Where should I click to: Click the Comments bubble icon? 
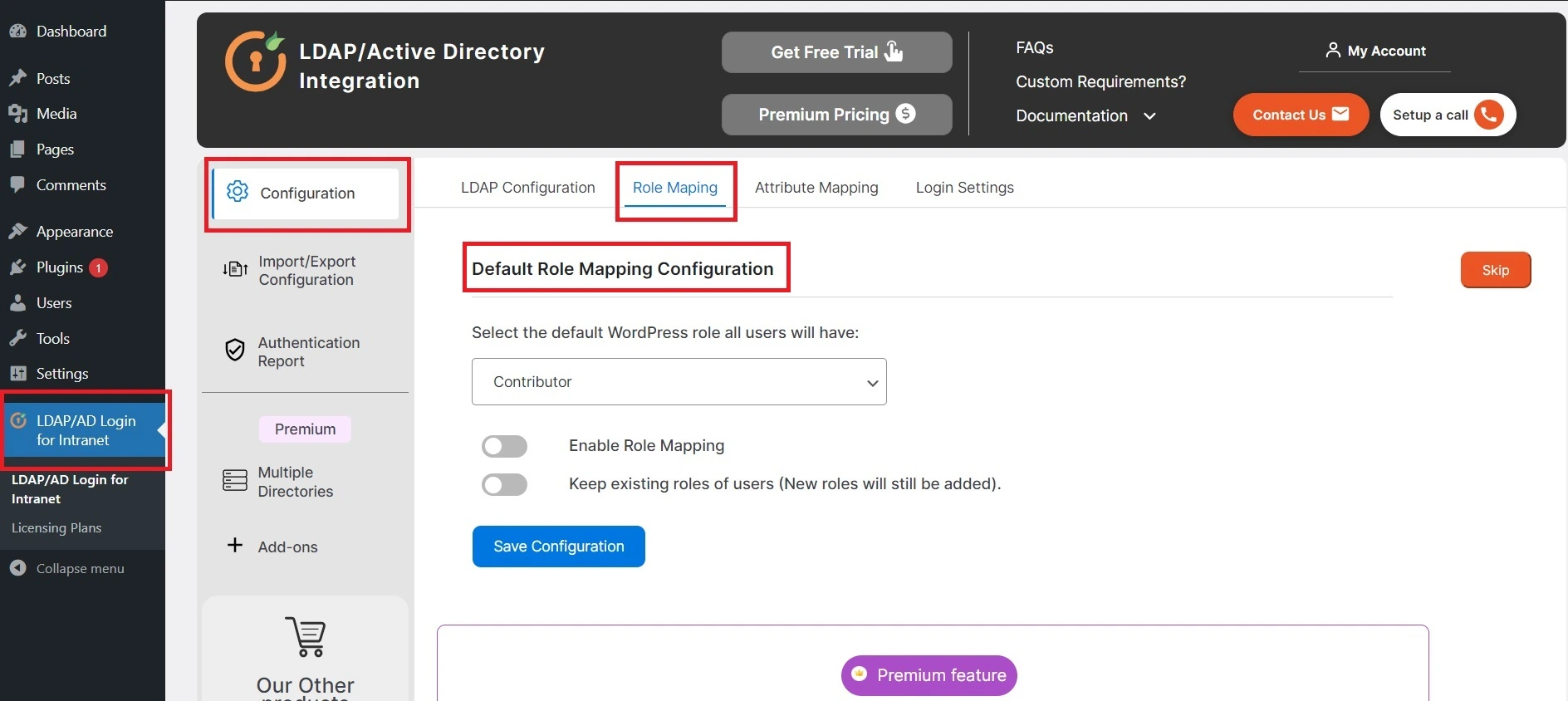pos(18,184)
